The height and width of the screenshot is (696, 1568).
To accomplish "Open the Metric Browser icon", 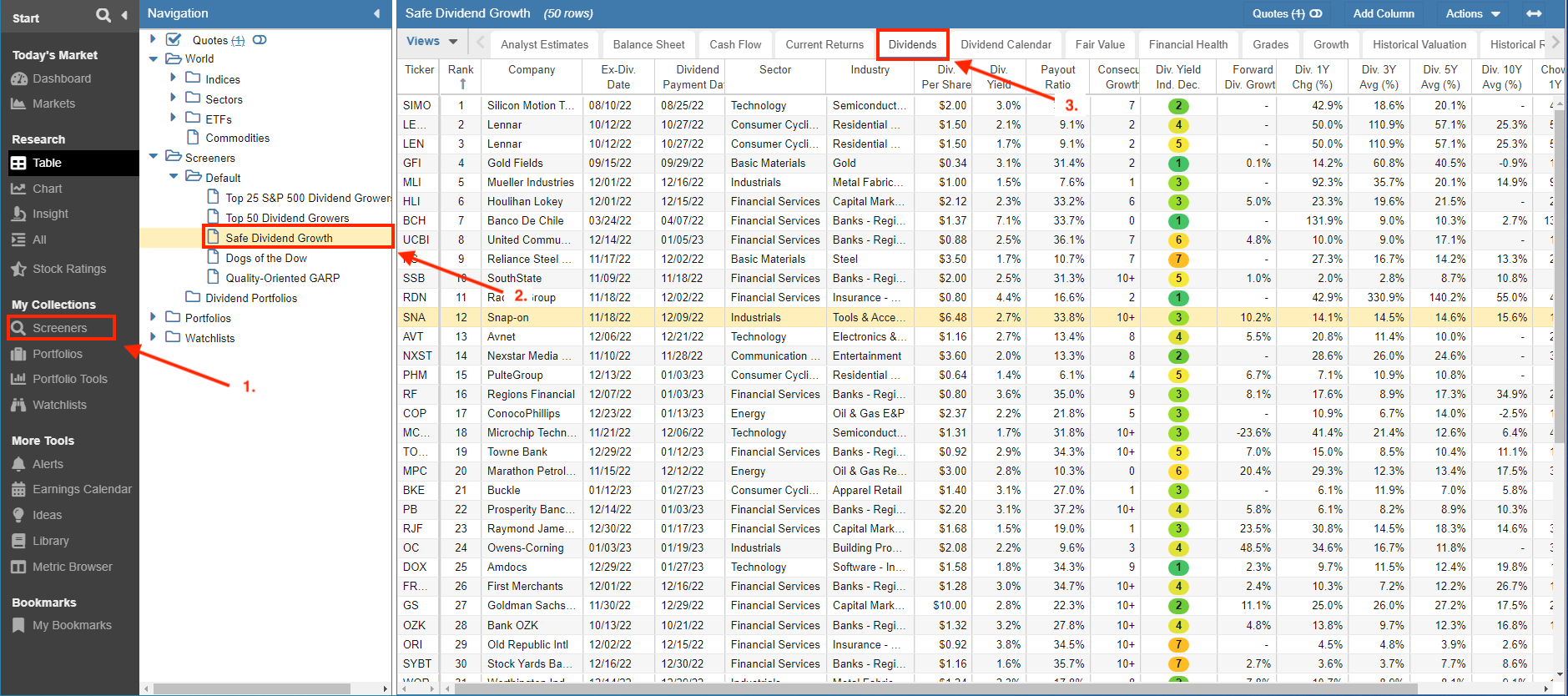I will click(18, 567).
